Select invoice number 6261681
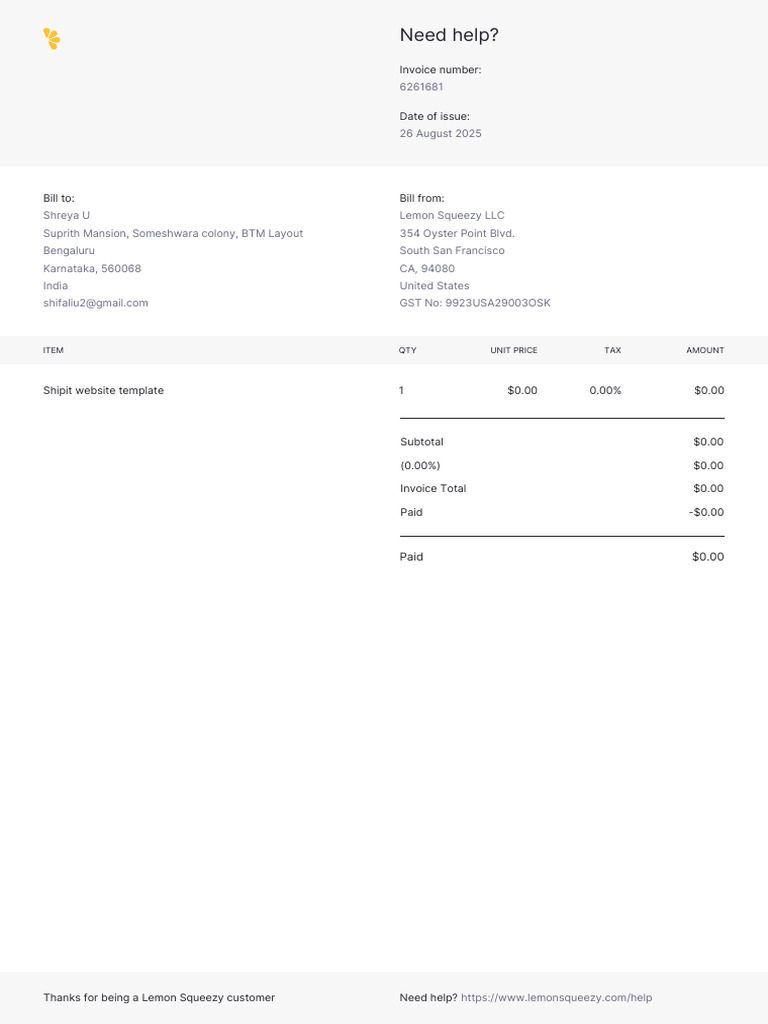The image size is (768, 1024). [421, 87]
